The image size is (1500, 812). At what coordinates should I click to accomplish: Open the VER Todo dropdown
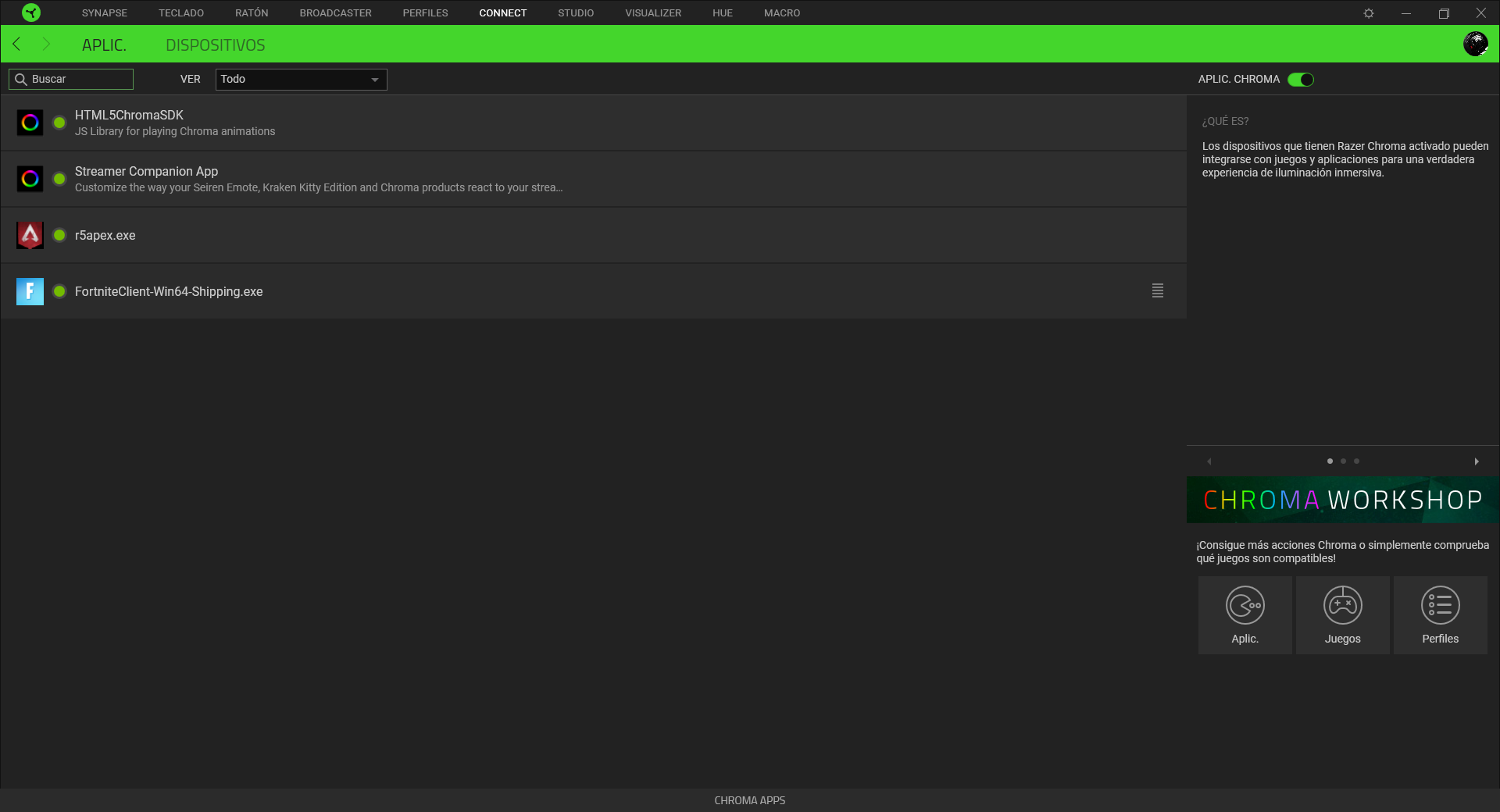click(x=301, y=80)
